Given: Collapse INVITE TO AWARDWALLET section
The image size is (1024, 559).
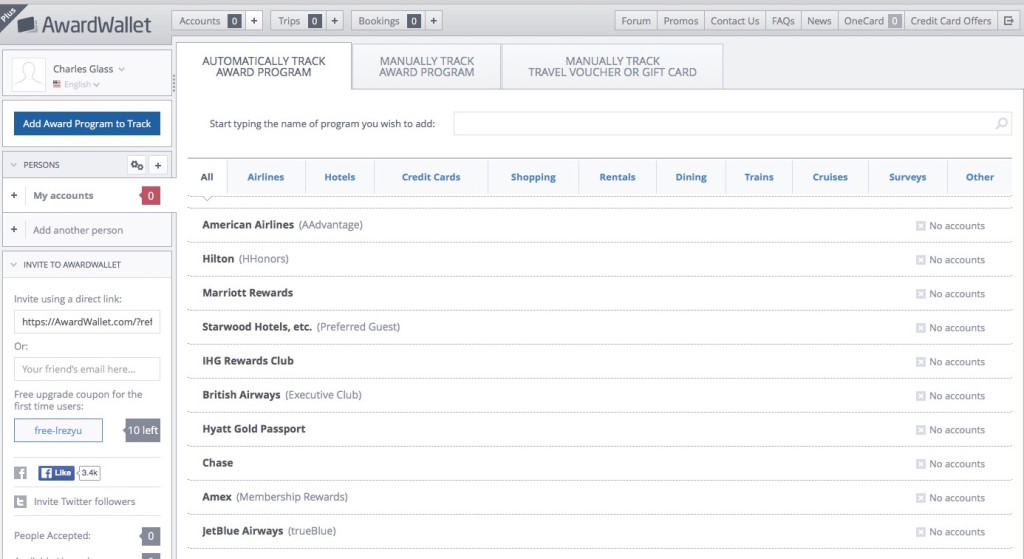Looking at the screenshot, I should click(x=14, y=264).
